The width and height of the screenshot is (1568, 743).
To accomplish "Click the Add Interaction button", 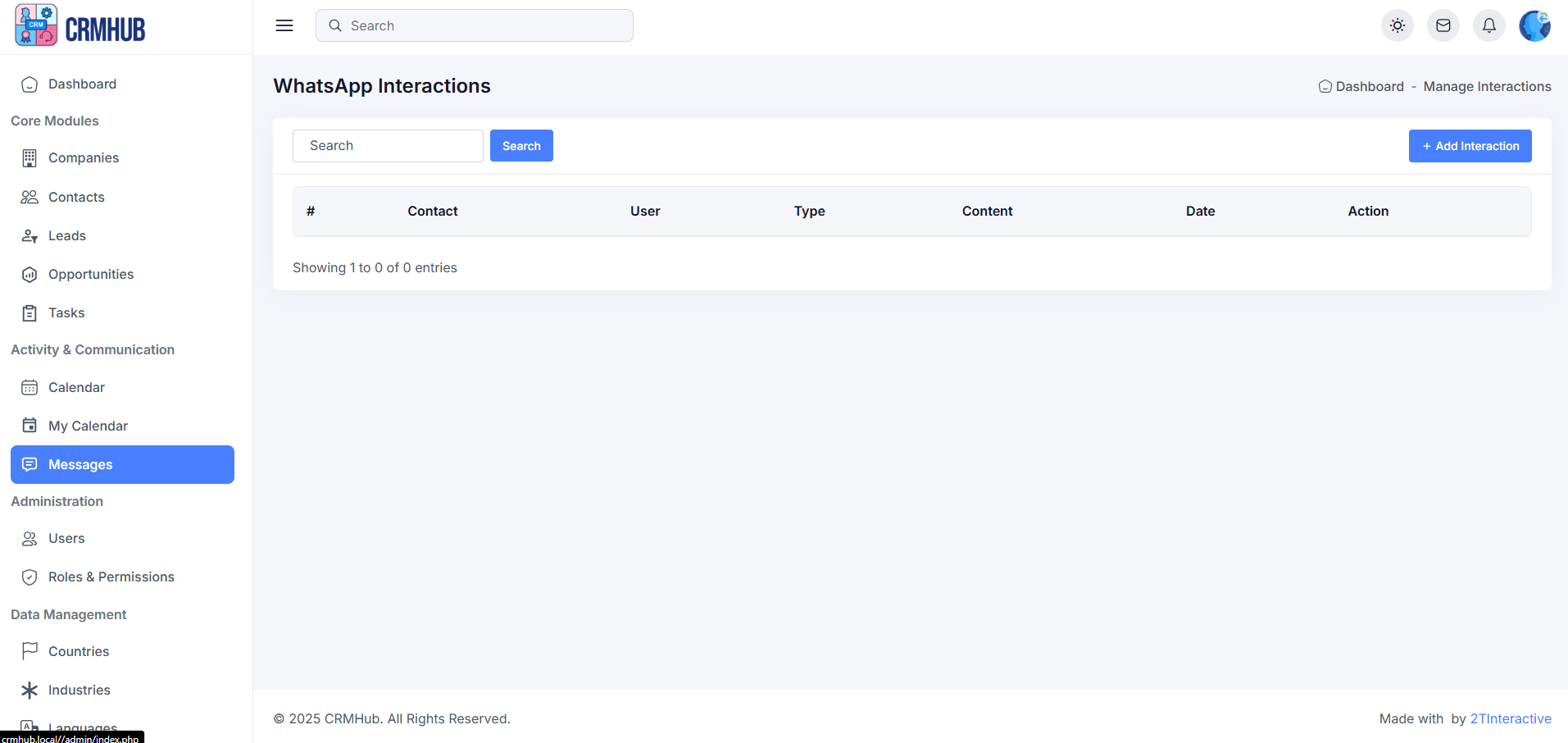I will point(1470,146).
